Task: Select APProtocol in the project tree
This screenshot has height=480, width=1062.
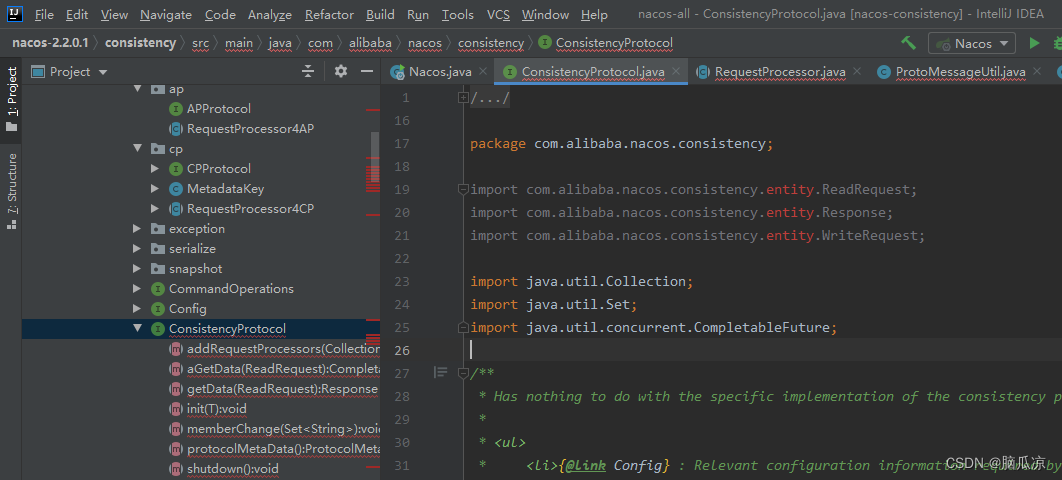Action: pos(218,109)
